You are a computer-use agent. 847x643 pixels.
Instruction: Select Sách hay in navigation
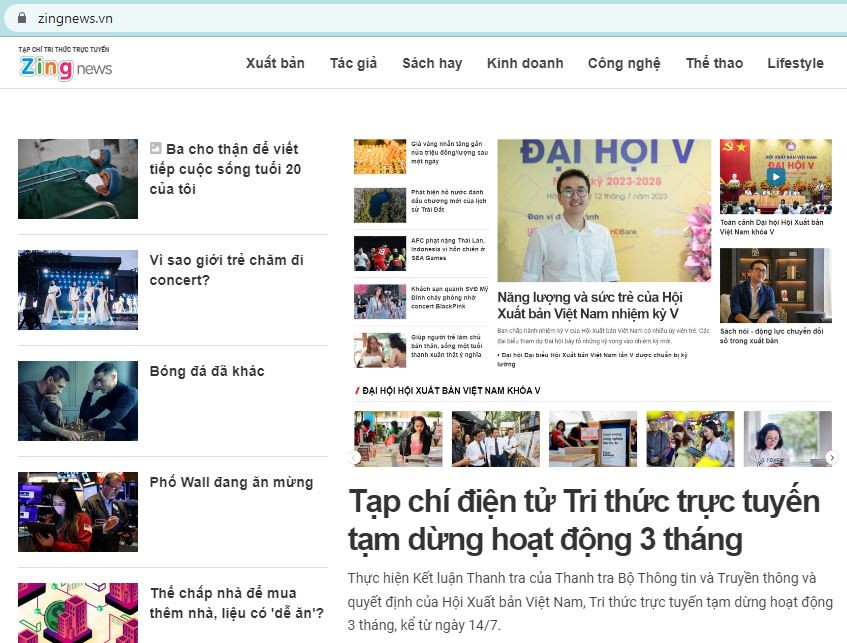pyautogui.click(x=432, y=63)
